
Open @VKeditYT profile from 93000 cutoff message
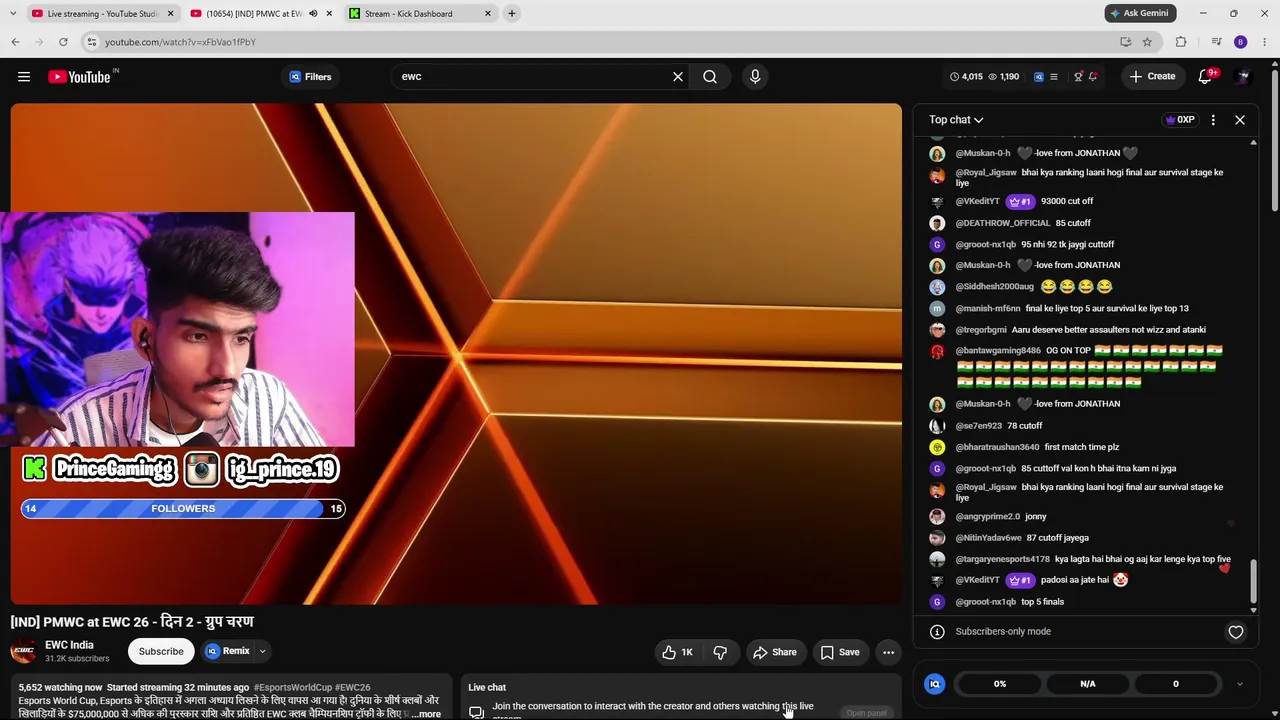point(977,202)
